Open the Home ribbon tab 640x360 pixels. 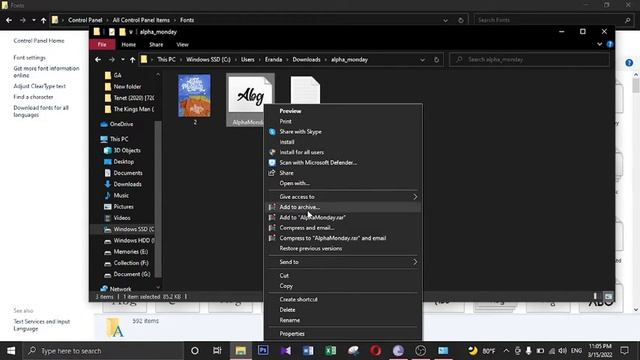click(129, 44)
